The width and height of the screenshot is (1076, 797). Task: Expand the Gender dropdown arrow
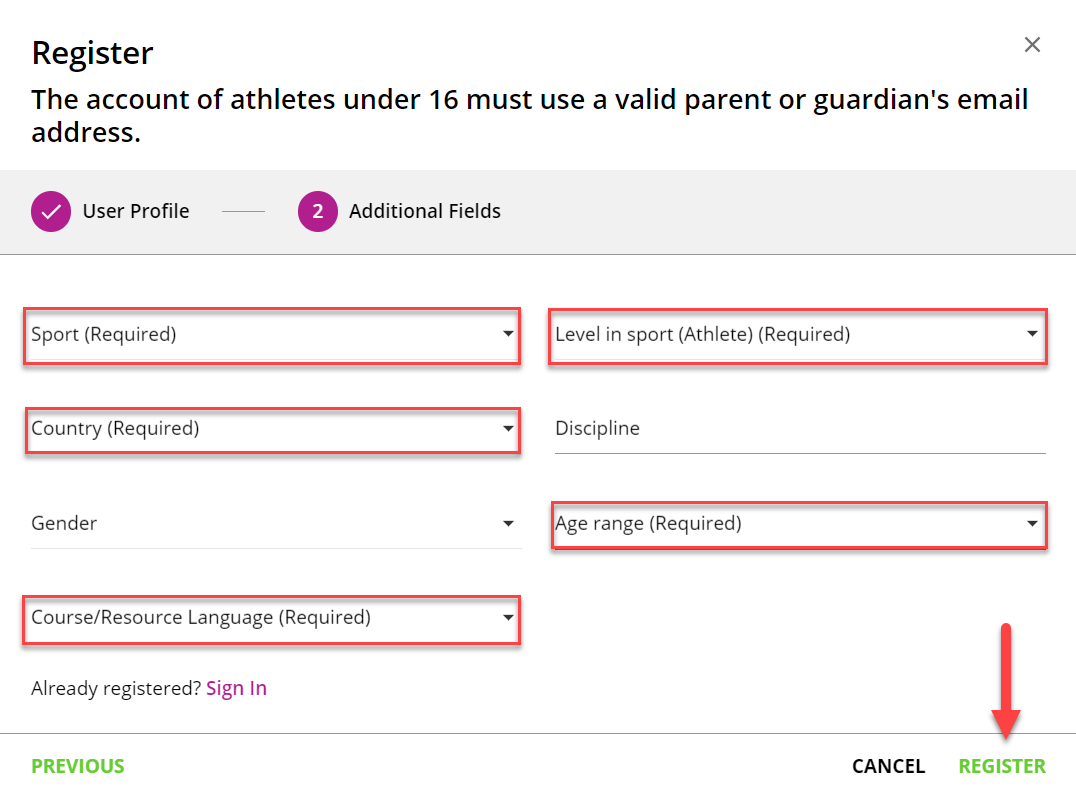click(x=508, y=524)
